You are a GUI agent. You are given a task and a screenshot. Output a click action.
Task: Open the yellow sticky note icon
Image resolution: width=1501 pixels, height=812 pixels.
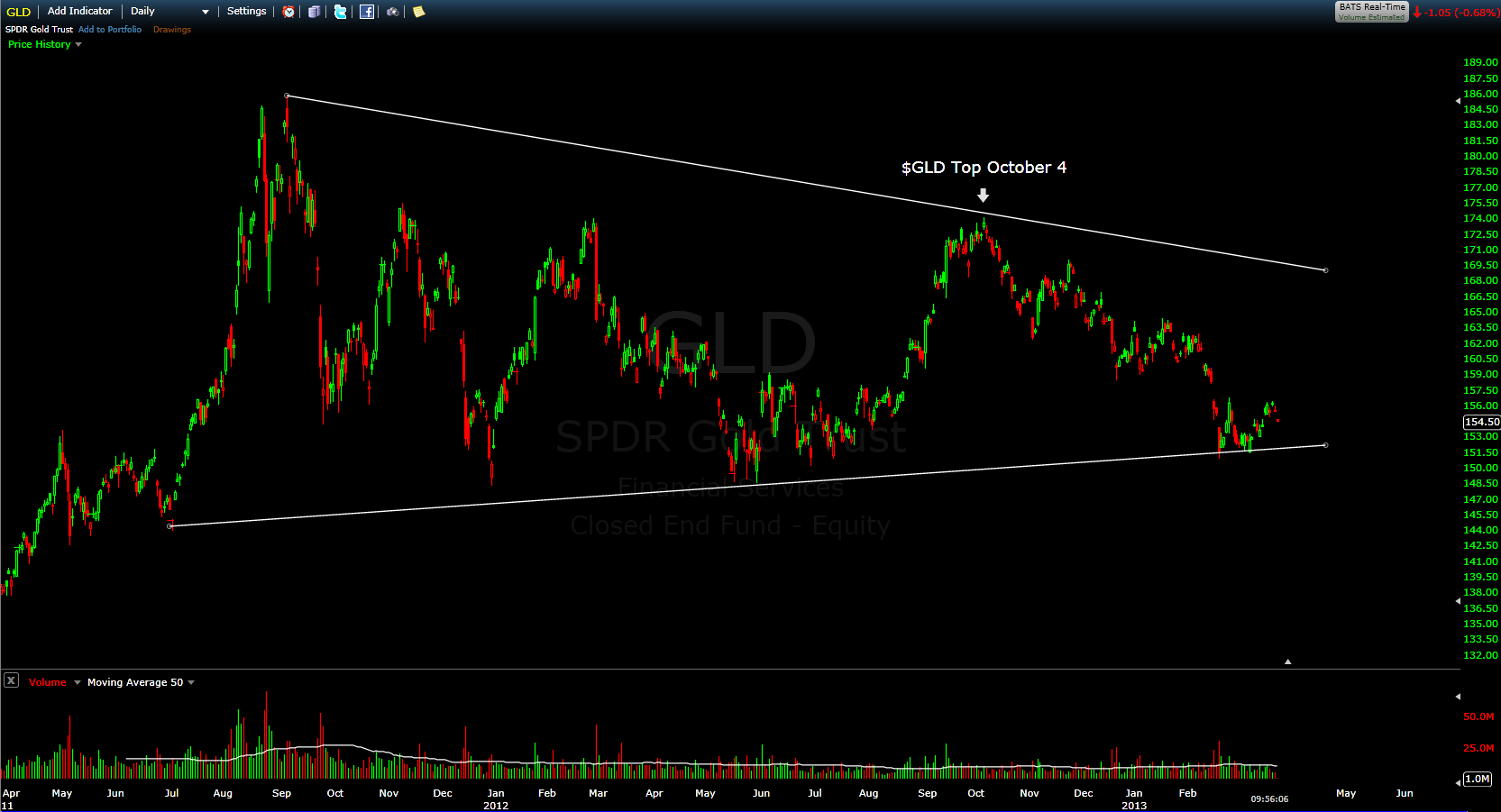click(418, 12)
